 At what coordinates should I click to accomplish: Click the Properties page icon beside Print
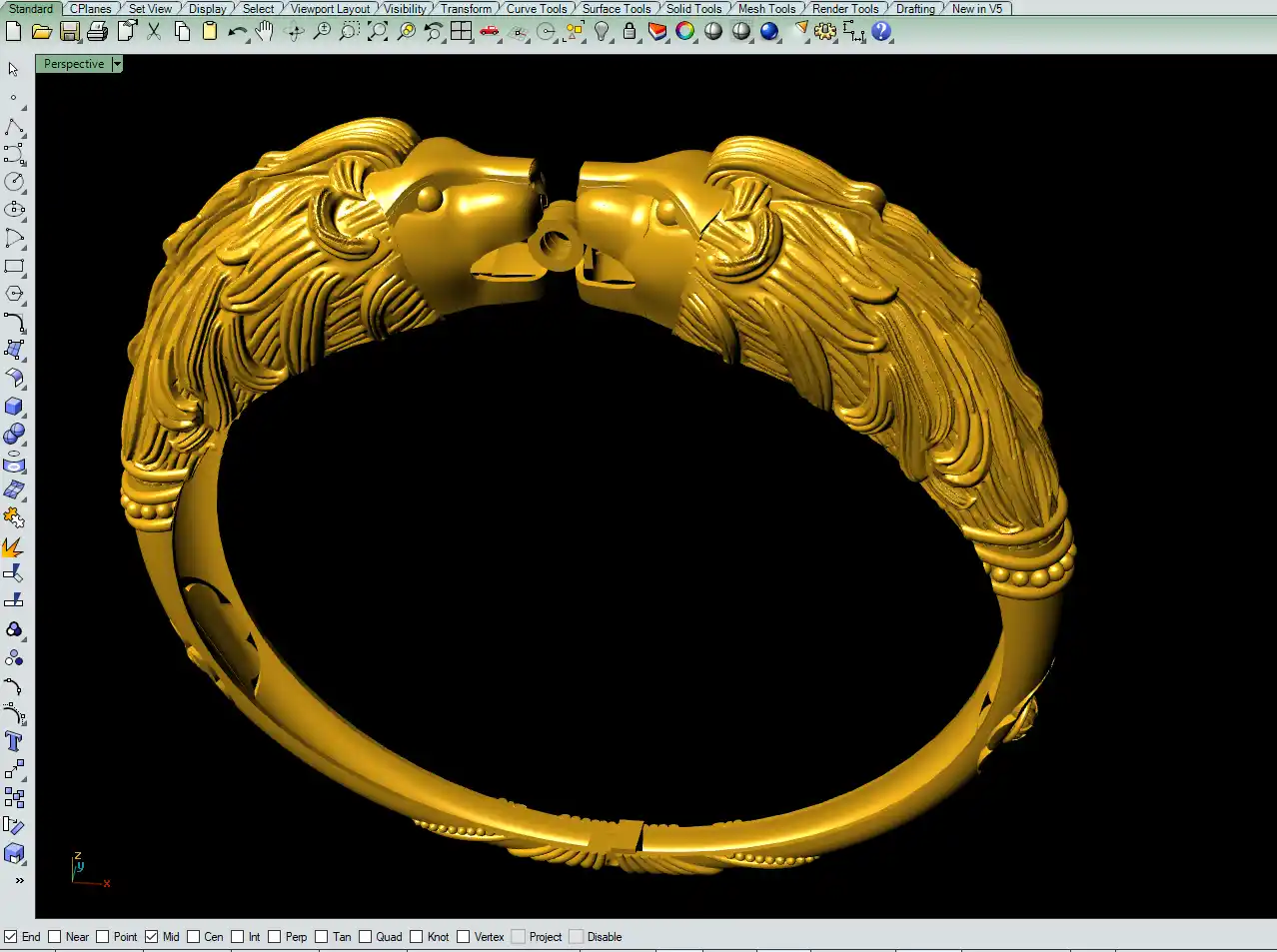(x=126, y=31)
